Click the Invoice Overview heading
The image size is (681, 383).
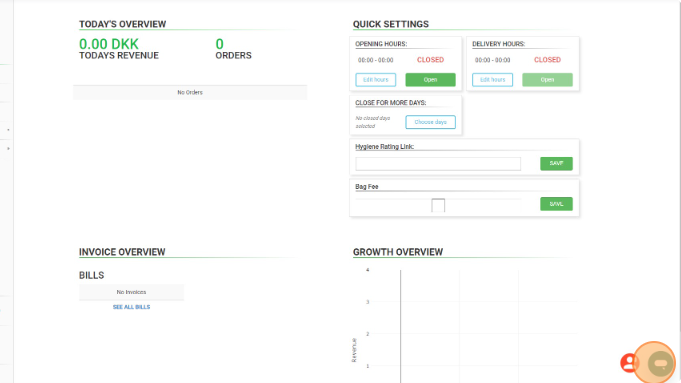[122, 252]
